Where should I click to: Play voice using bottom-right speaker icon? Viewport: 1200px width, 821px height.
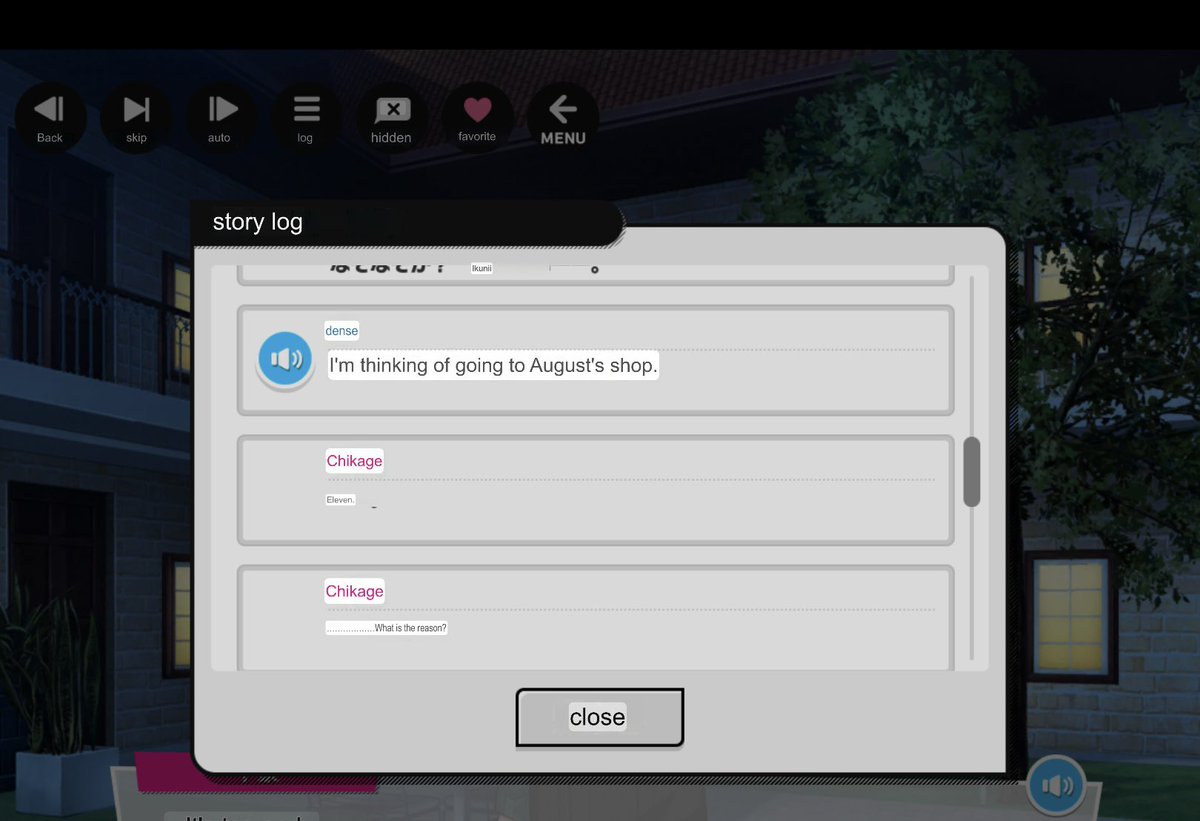[1056, 785]
